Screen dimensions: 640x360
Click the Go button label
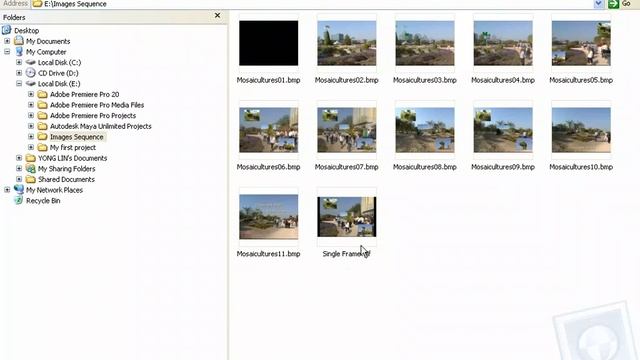626,4
